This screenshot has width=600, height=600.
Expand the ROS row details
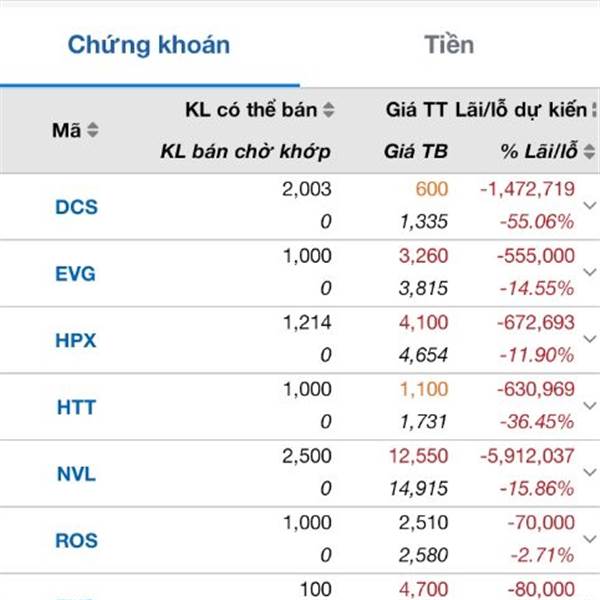tap(589, 539)
